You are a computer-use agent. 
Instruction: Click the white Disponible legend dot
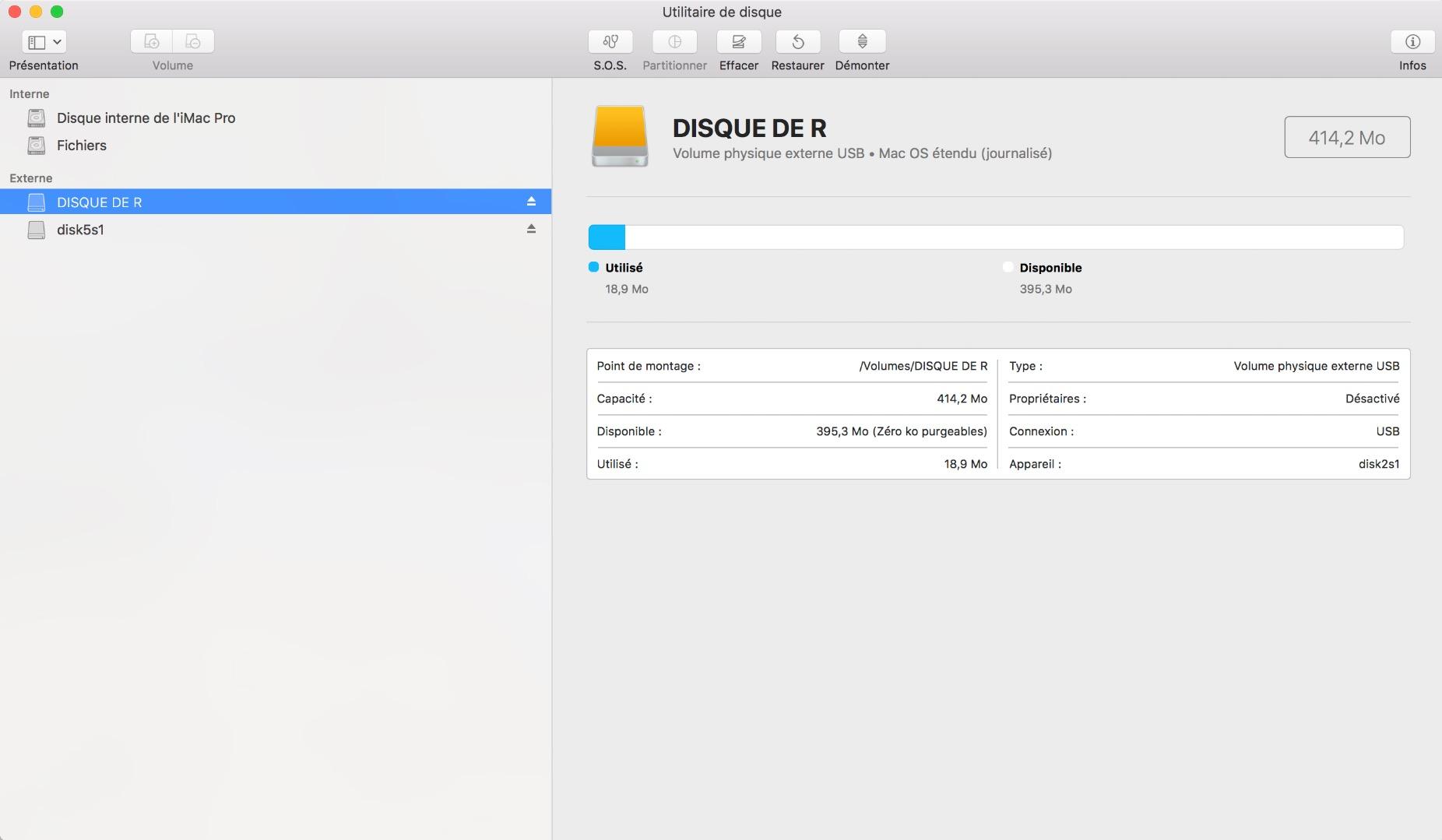[1008, 267]
